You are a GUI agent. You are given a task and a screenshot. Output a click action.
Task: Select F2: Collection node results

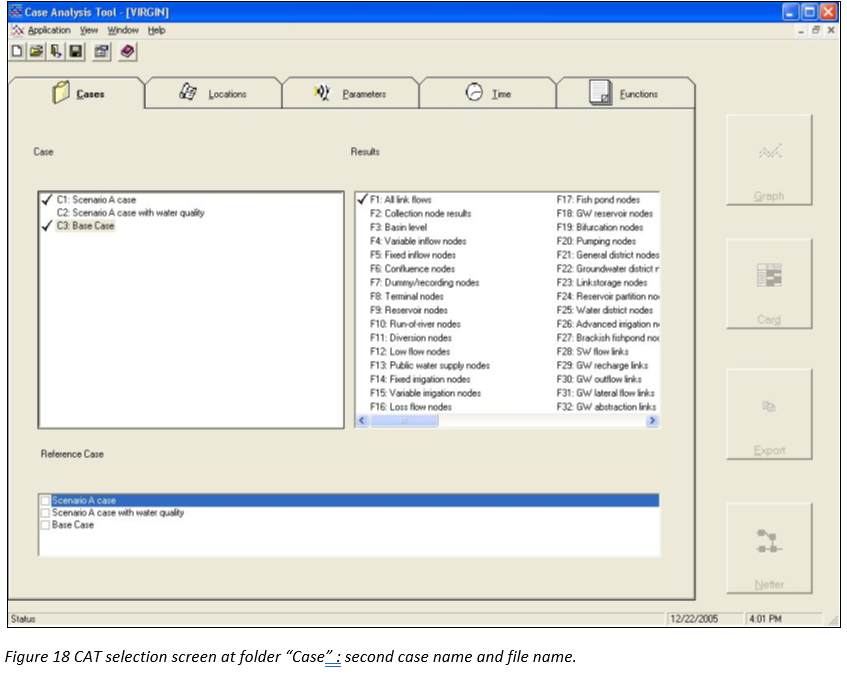coord(420,213)
